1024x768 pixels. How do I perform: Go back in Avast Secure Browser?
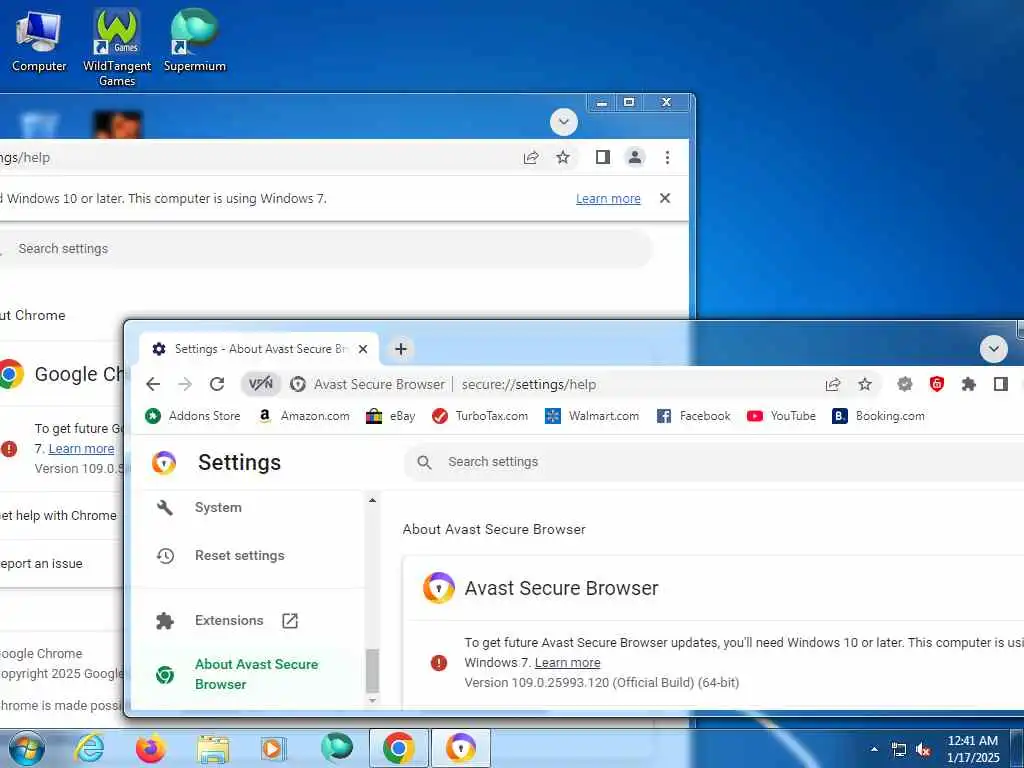[153, 384]
